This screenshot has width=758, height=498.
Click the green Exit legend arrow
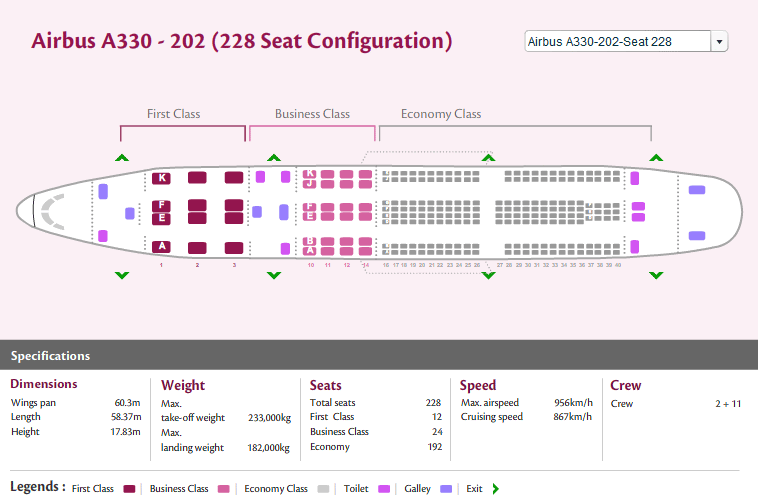point(496,489)
